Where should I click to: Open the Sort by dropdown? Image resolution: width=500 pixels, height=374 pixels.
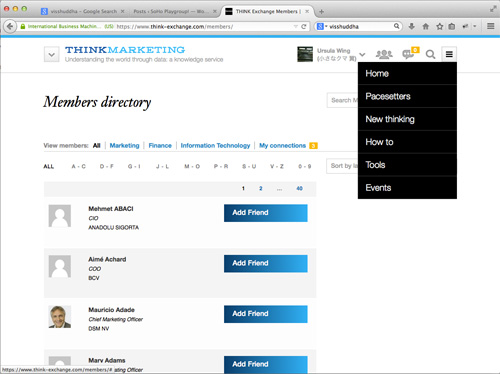(x=342, y=166)
